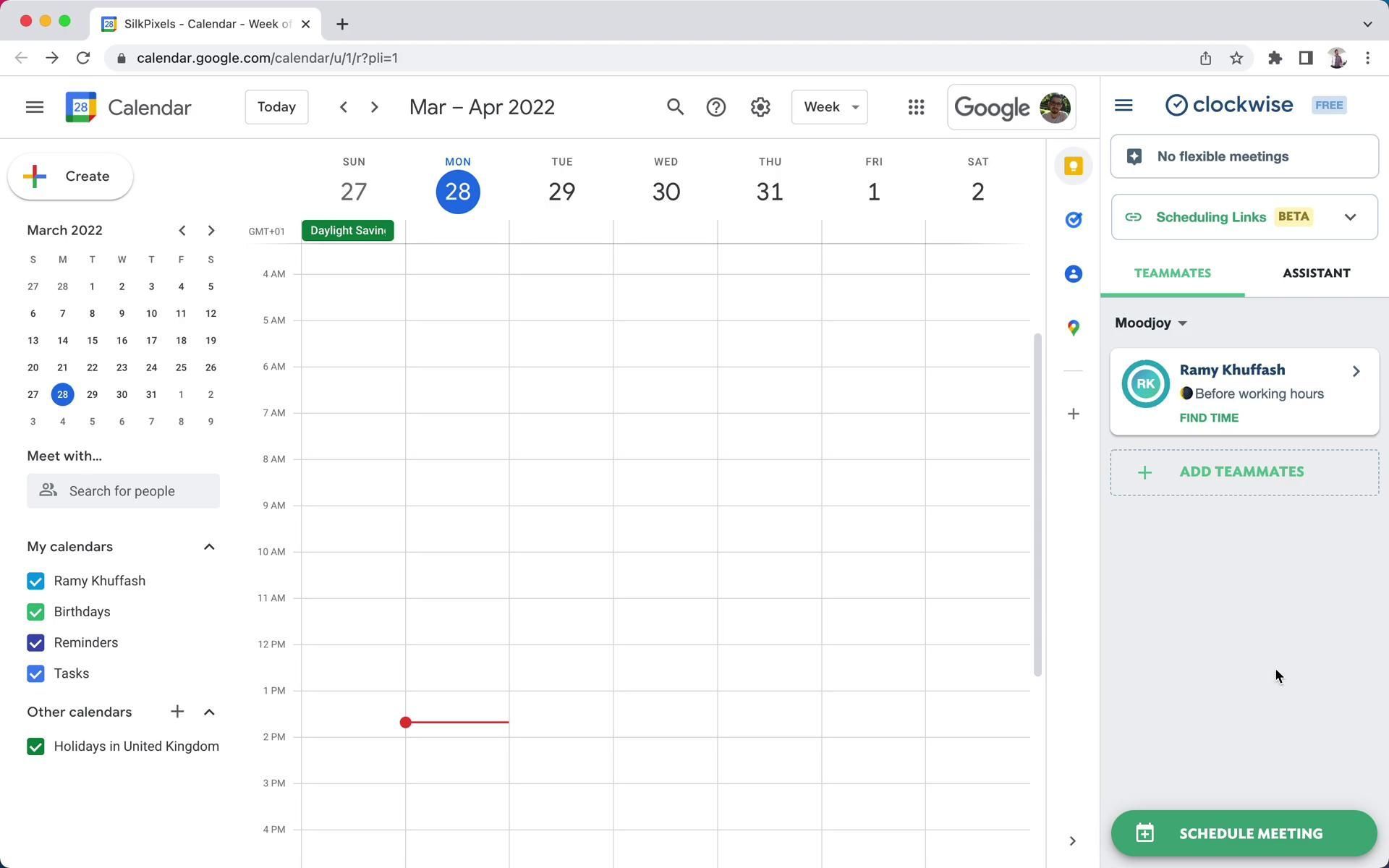This screenshot has height=868, width=1389.
Task: Open Google Keep side panel icon
Action: point(1074,166)
